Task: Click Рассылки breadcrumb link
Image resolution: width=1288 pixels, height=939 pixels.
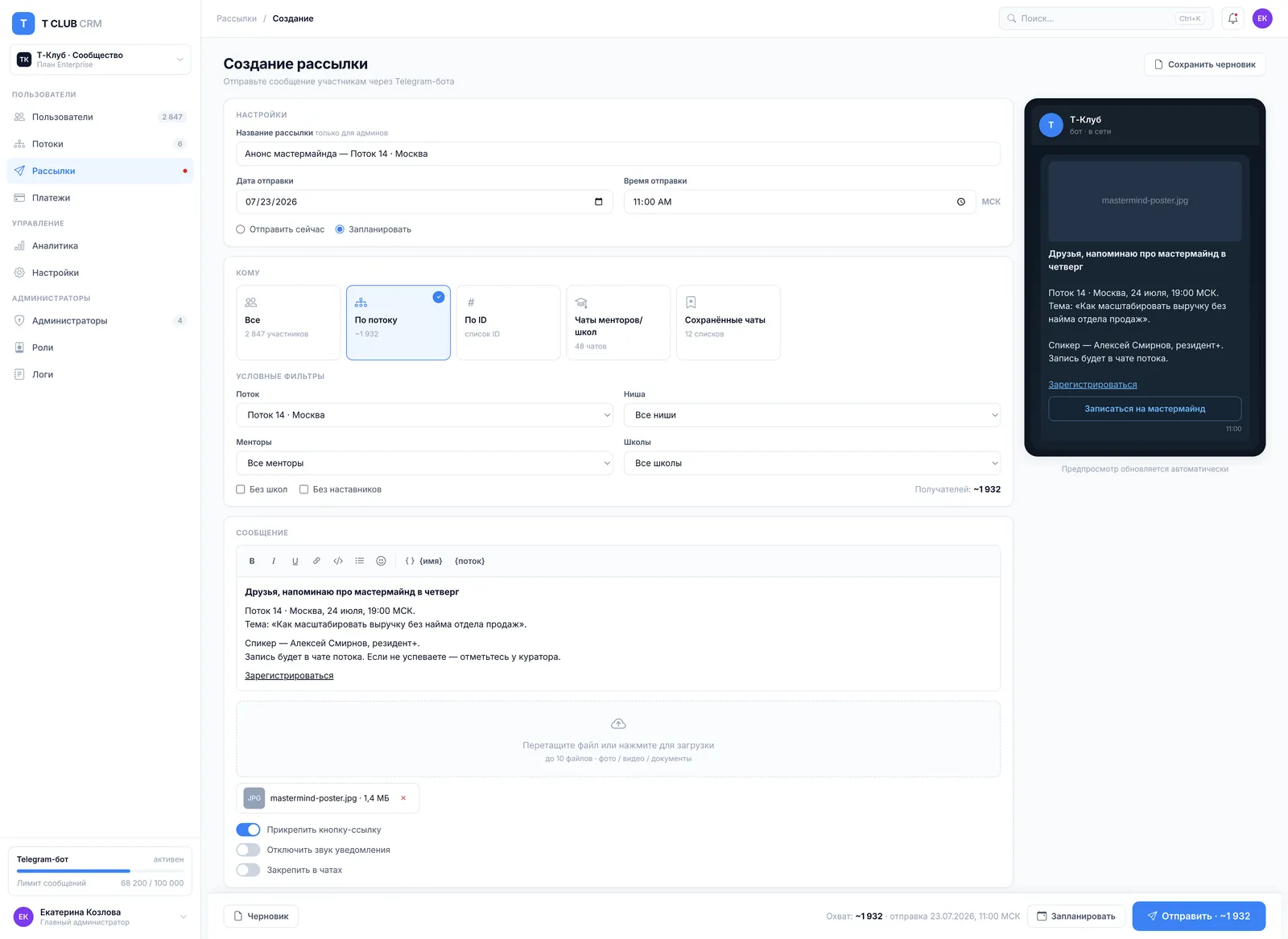Action: click(x=237, y=19)
